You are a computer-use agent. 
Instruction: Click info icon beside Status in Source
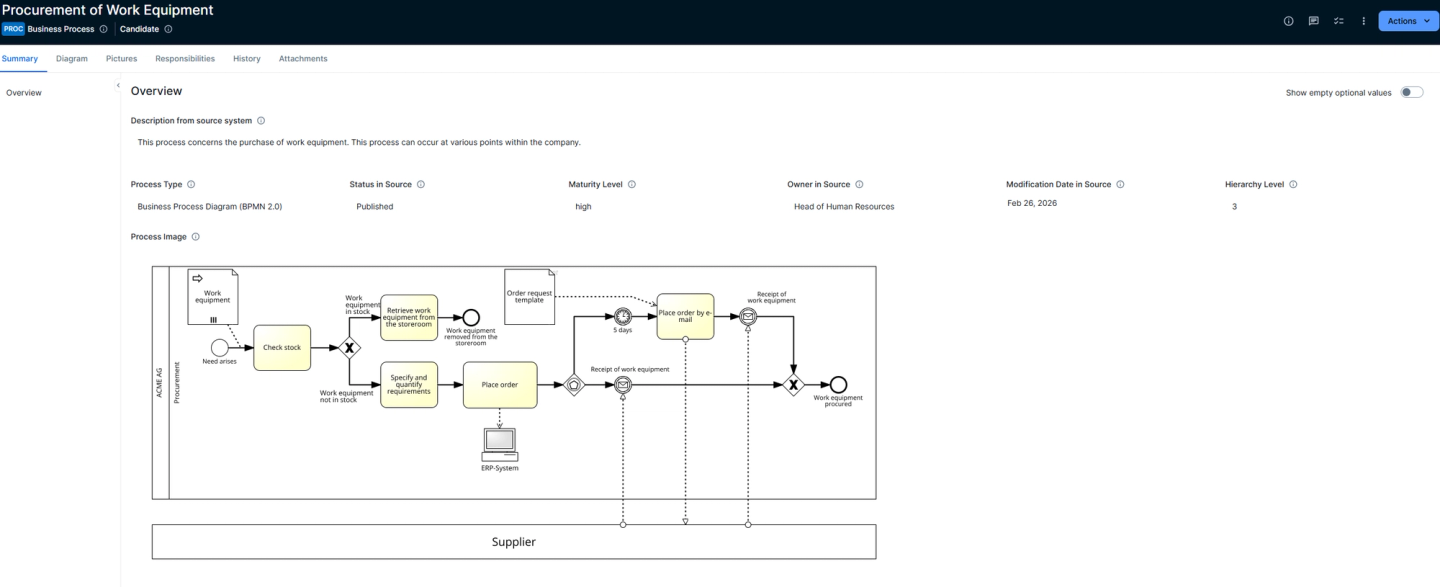[x=420, y=184]
